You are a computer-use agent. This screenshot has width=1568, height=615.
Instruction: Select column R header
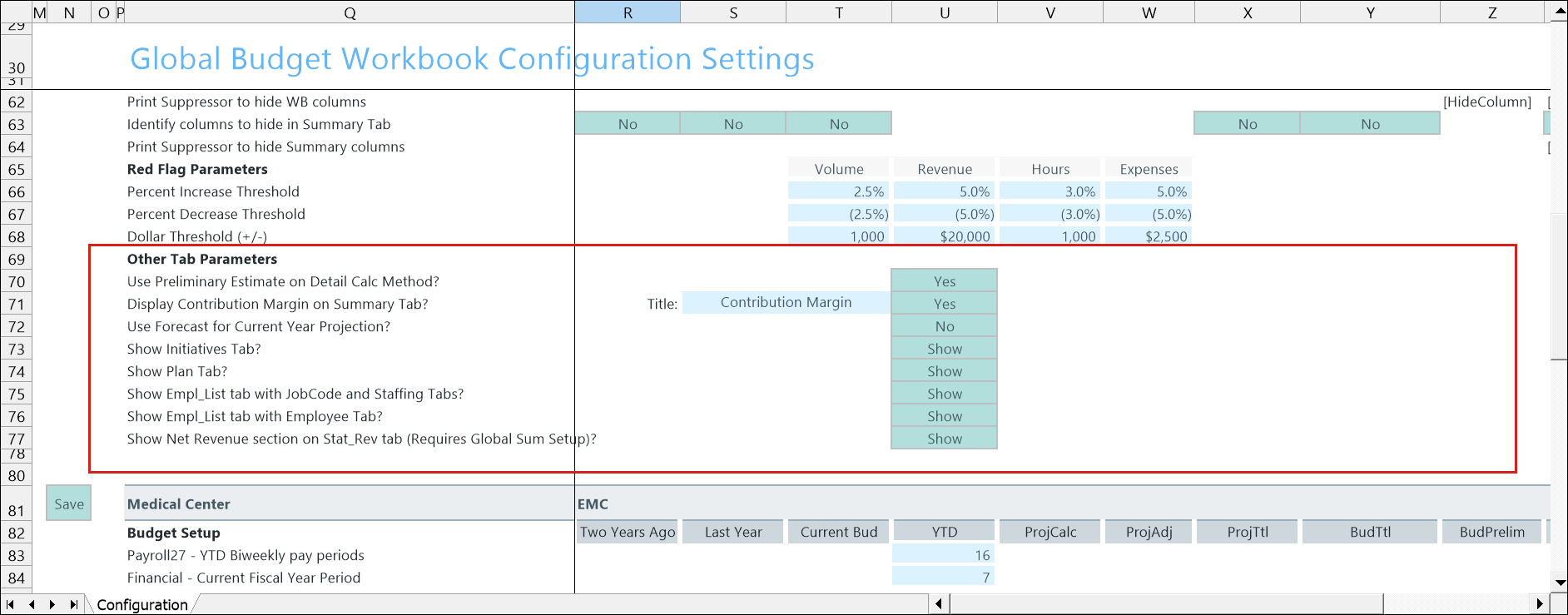point(628,12)
